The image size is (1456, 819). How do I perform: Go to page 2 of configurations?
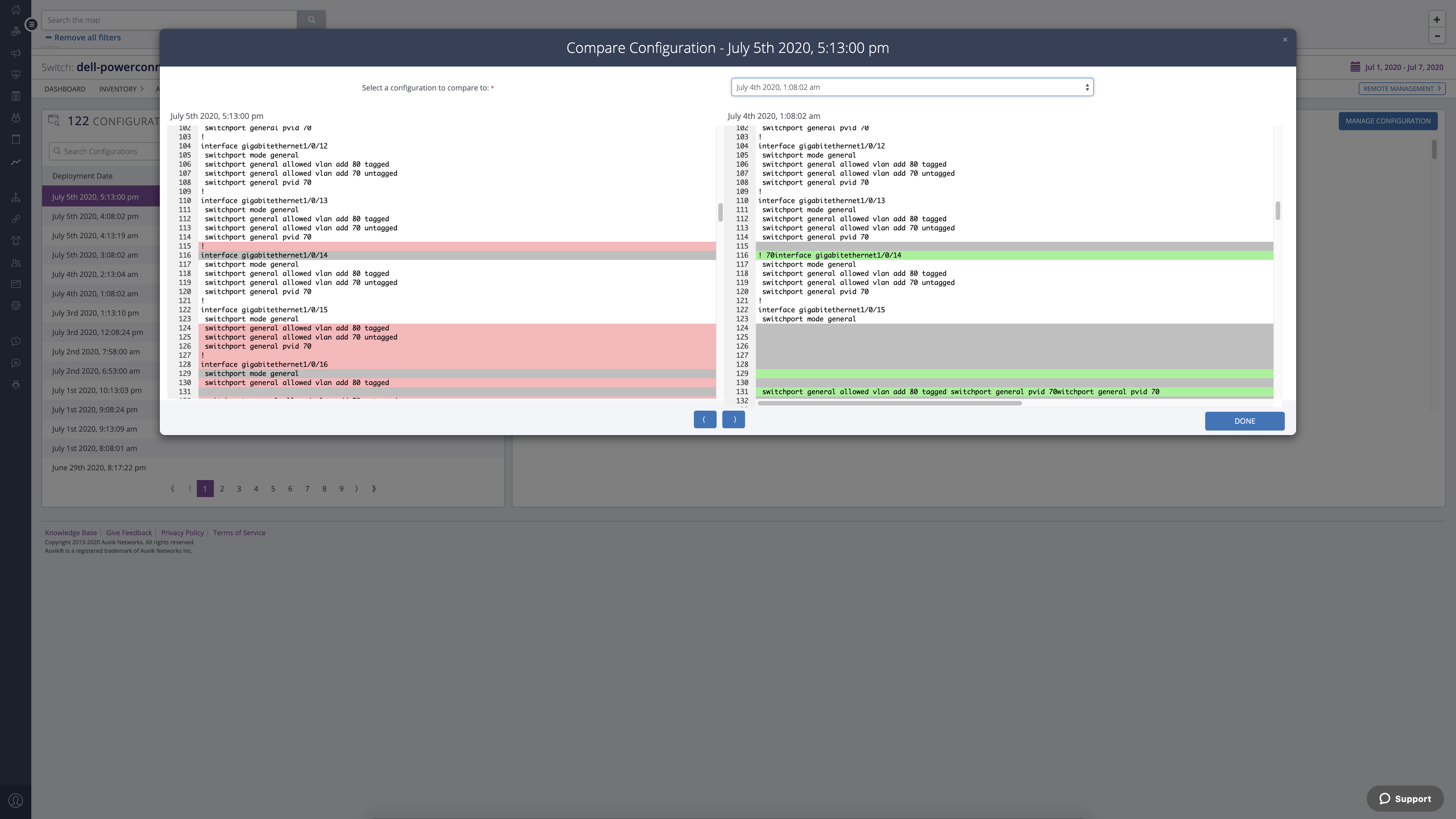[222, 489]
